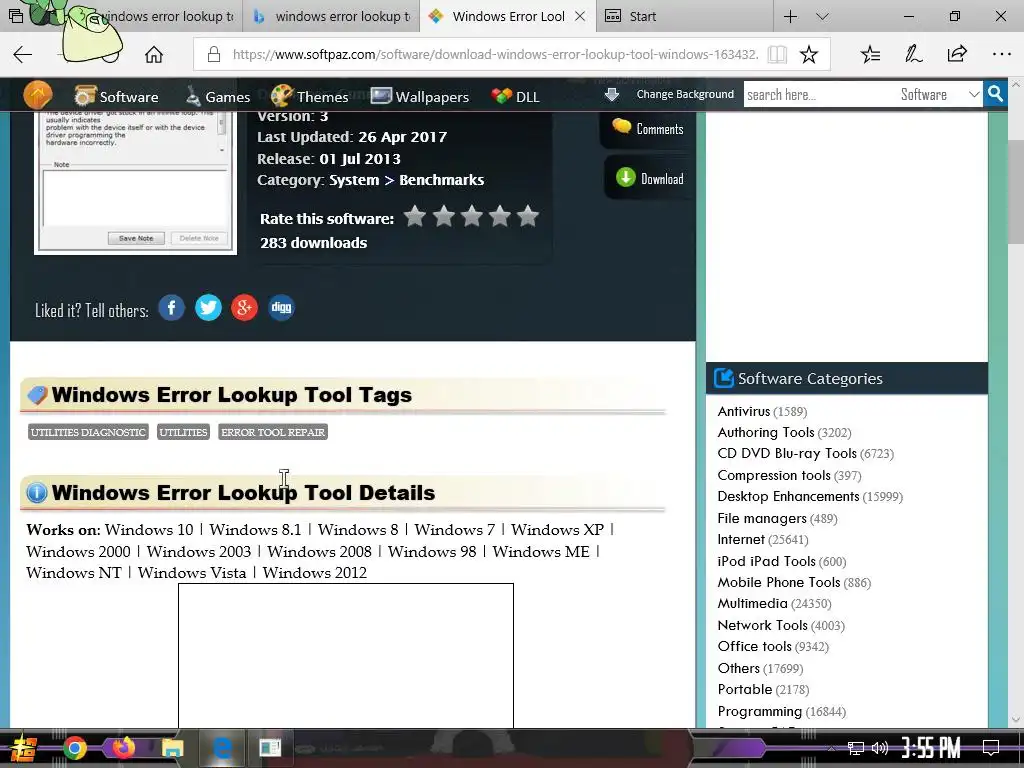Viewport: 1024px width, 768px height.
Task: Toggle the Reading view book icon
Action: click(777, 54)
